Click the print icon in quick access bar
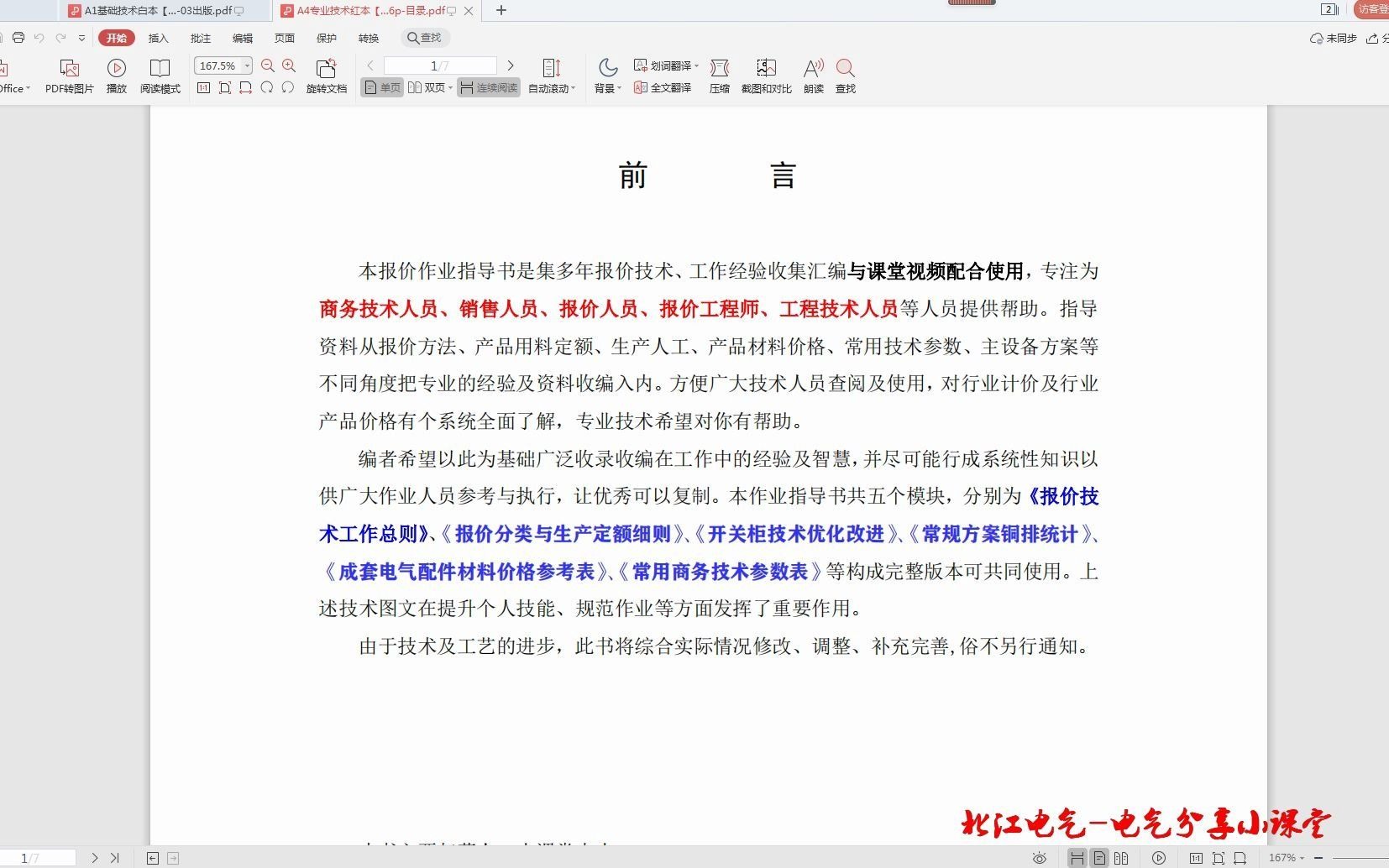The image size is (1389, 868). coord(18,38)
